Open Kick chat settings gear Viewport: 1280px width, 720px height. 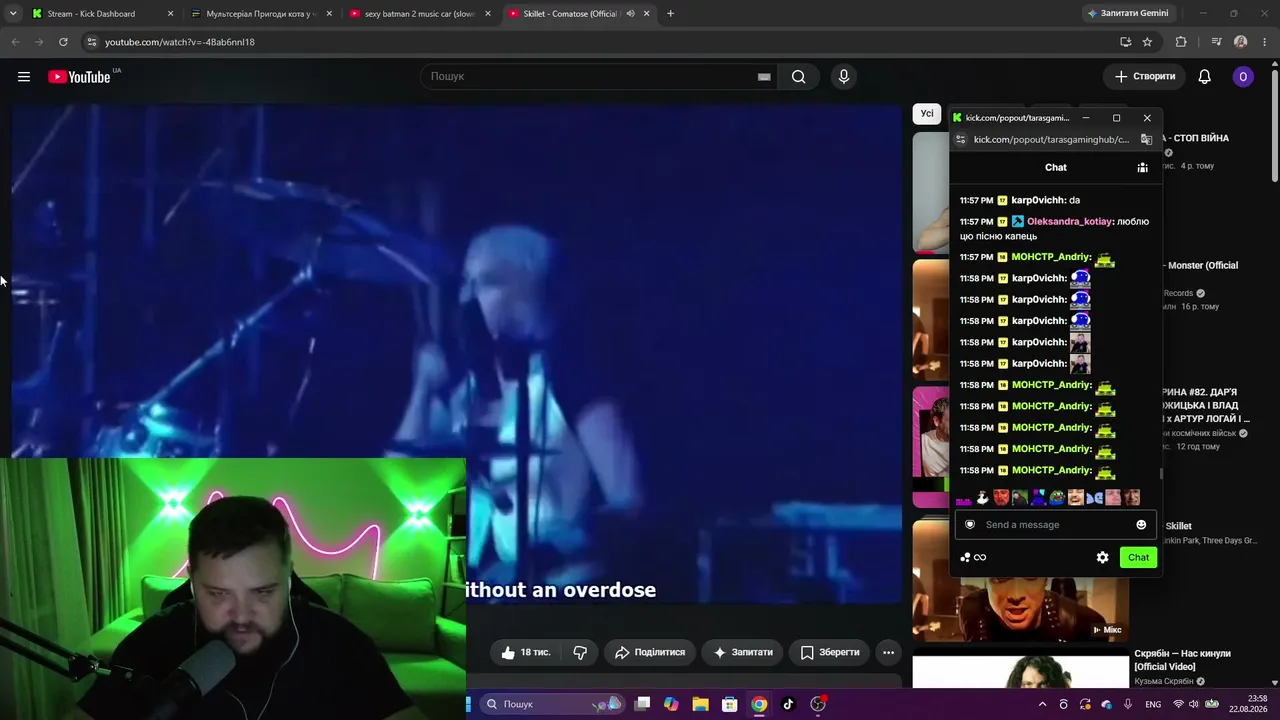click(x=1102, y=558)
